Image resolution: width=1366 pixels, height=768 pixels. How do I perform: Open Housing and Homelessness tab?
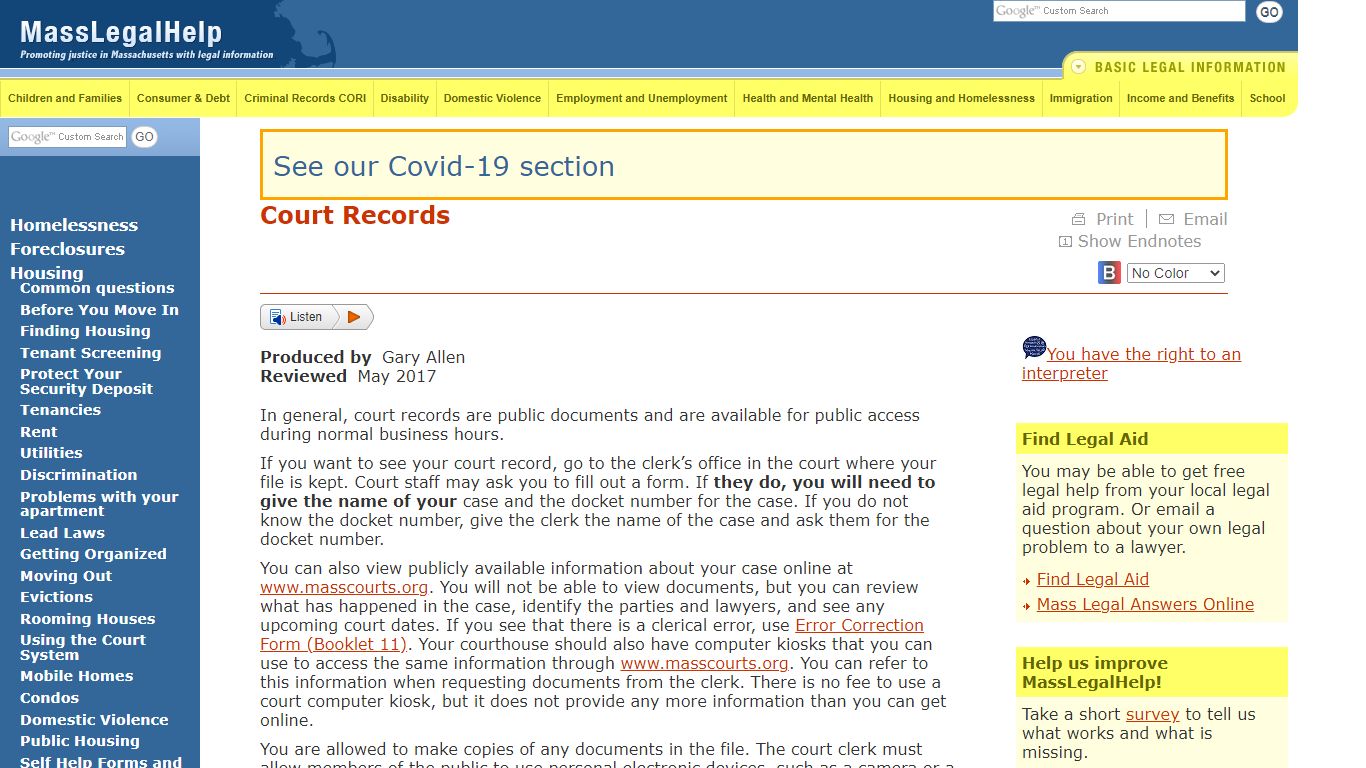tap(962, 98)
